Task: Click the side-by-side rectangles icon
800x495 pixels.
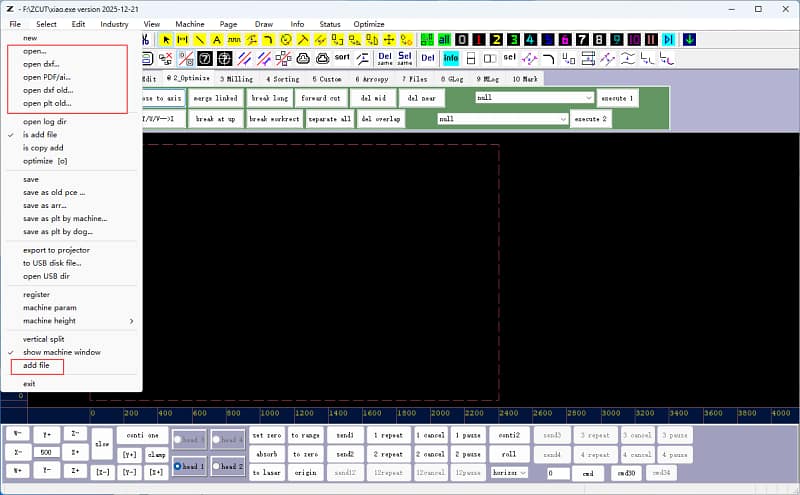Action: 490,59
